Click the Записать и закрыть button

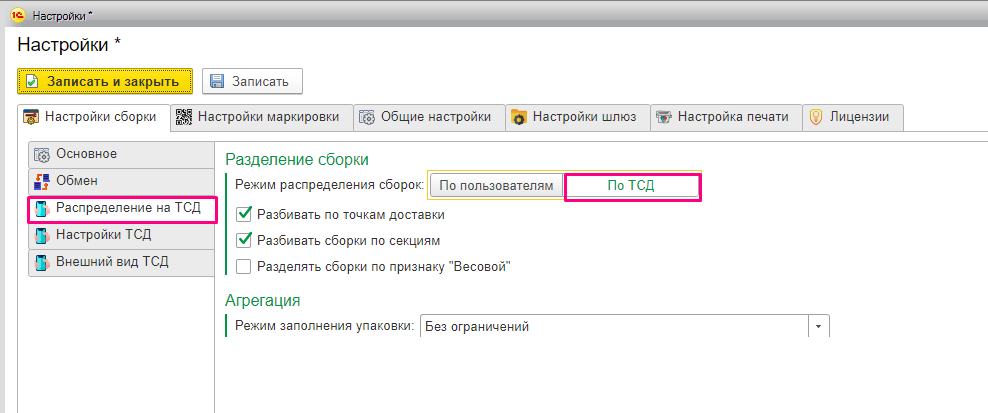click(105, 81)
